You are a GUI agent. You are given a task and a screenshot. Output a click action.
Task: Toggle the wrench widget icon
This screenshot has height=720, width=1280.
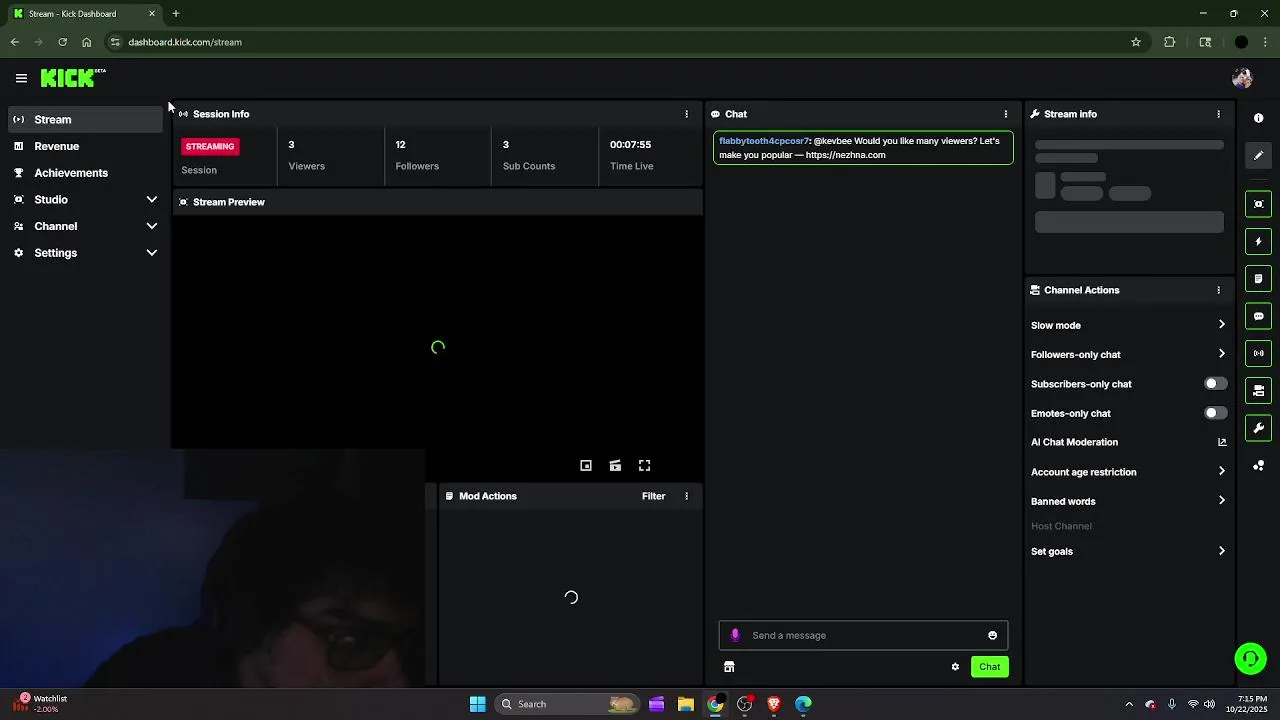[1258, 428]
